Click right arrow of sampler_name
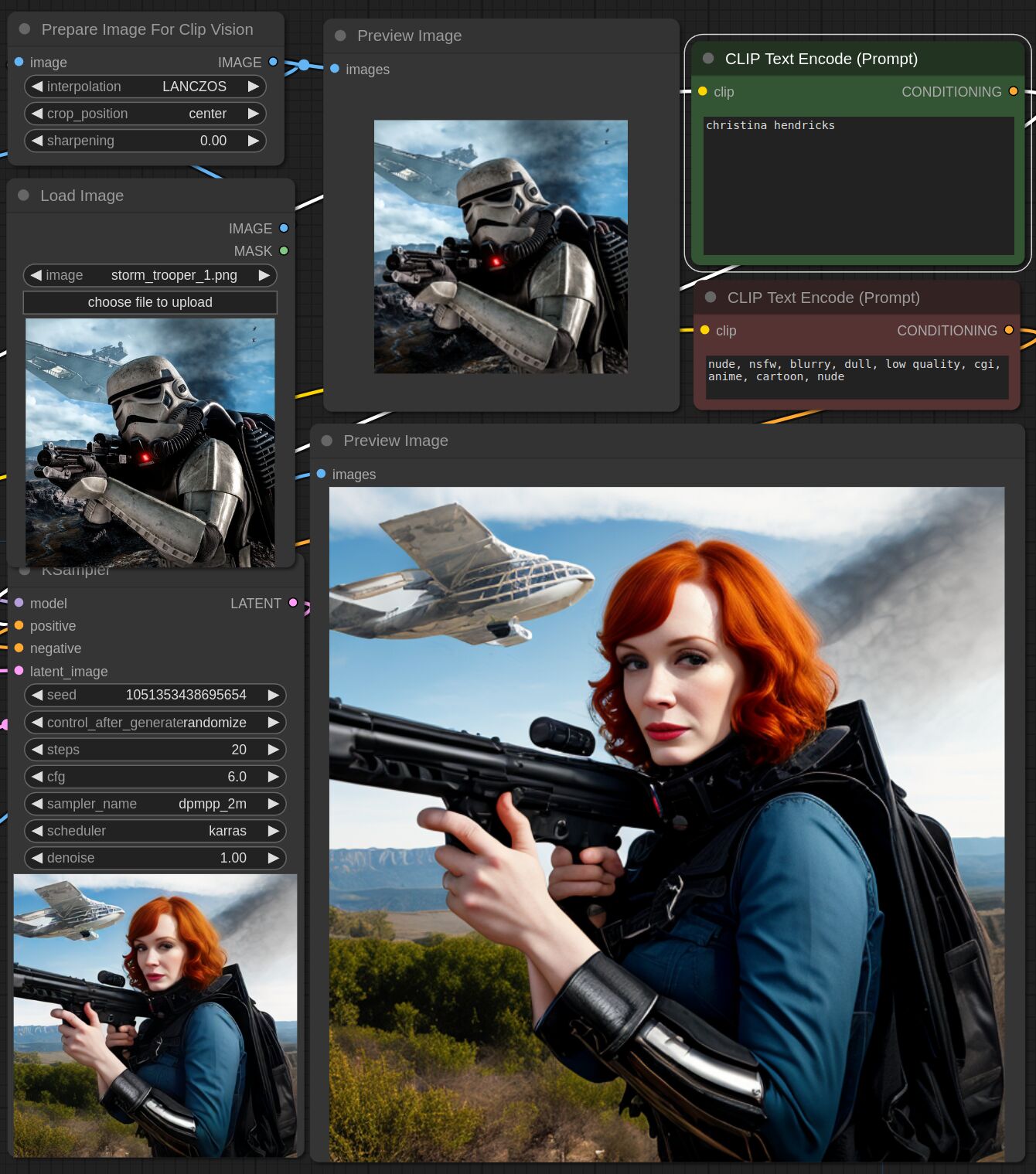The image size is (1036, 1174). pos(274,804)
